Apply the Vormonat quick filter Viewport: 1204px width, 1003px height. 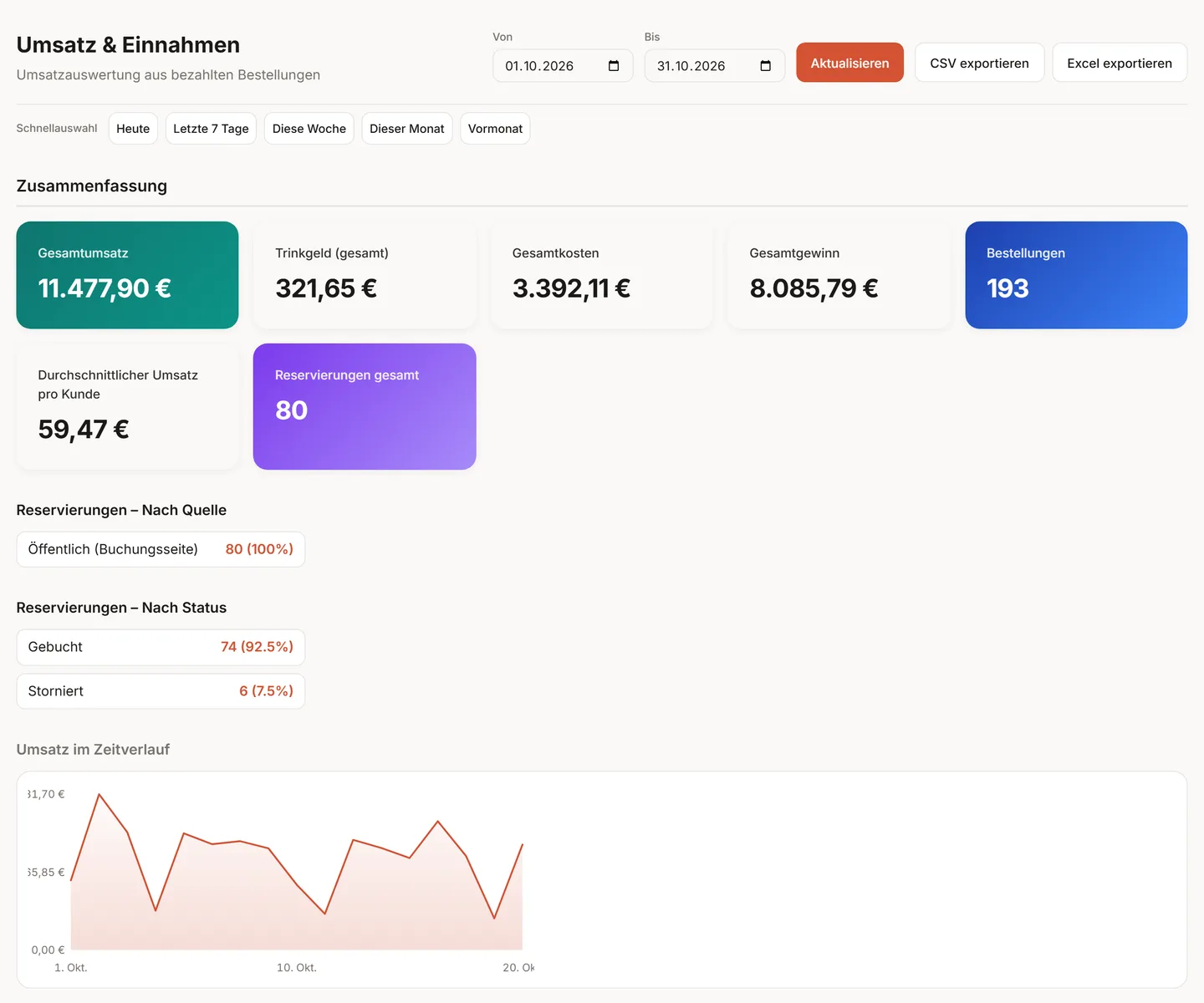click(x=495, y=129)
